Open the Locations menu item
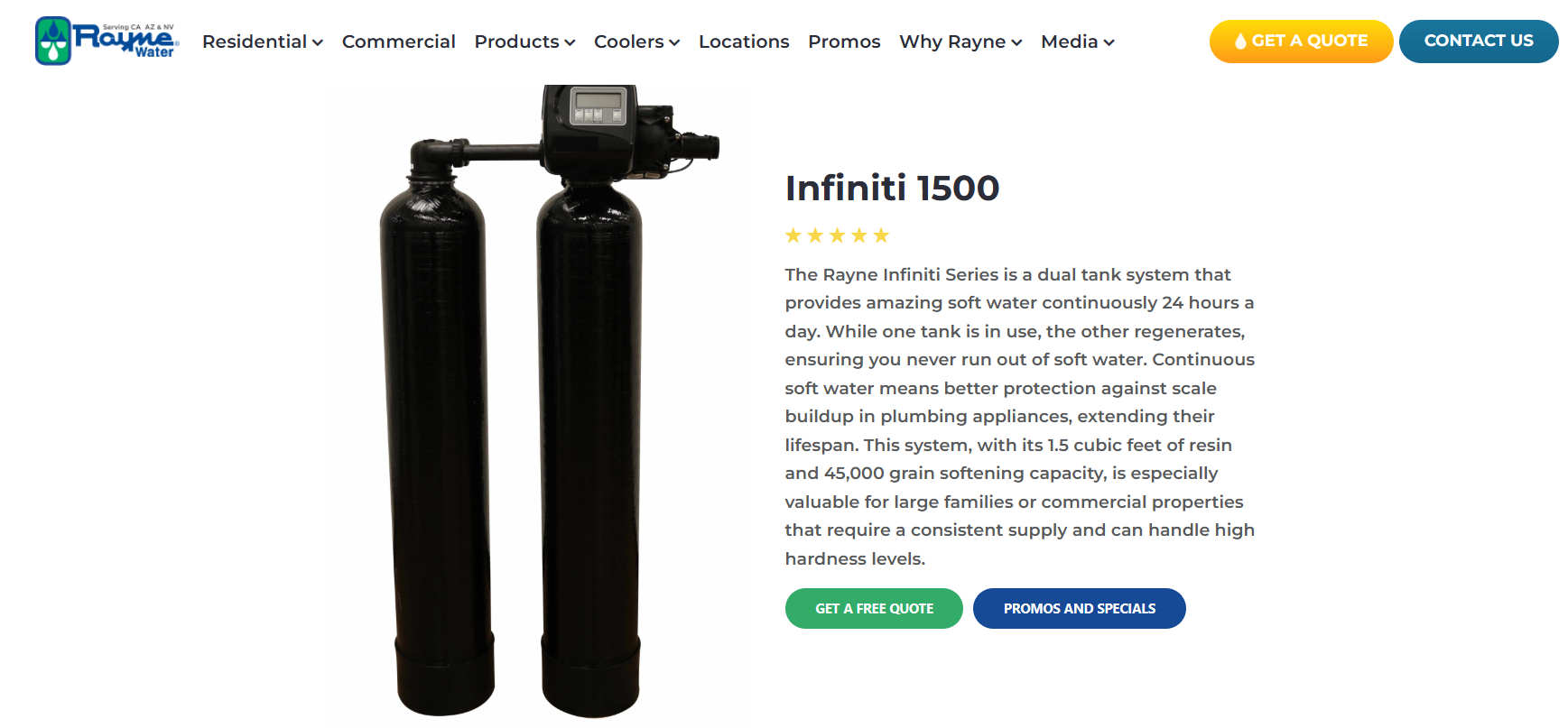 point(744,41)
